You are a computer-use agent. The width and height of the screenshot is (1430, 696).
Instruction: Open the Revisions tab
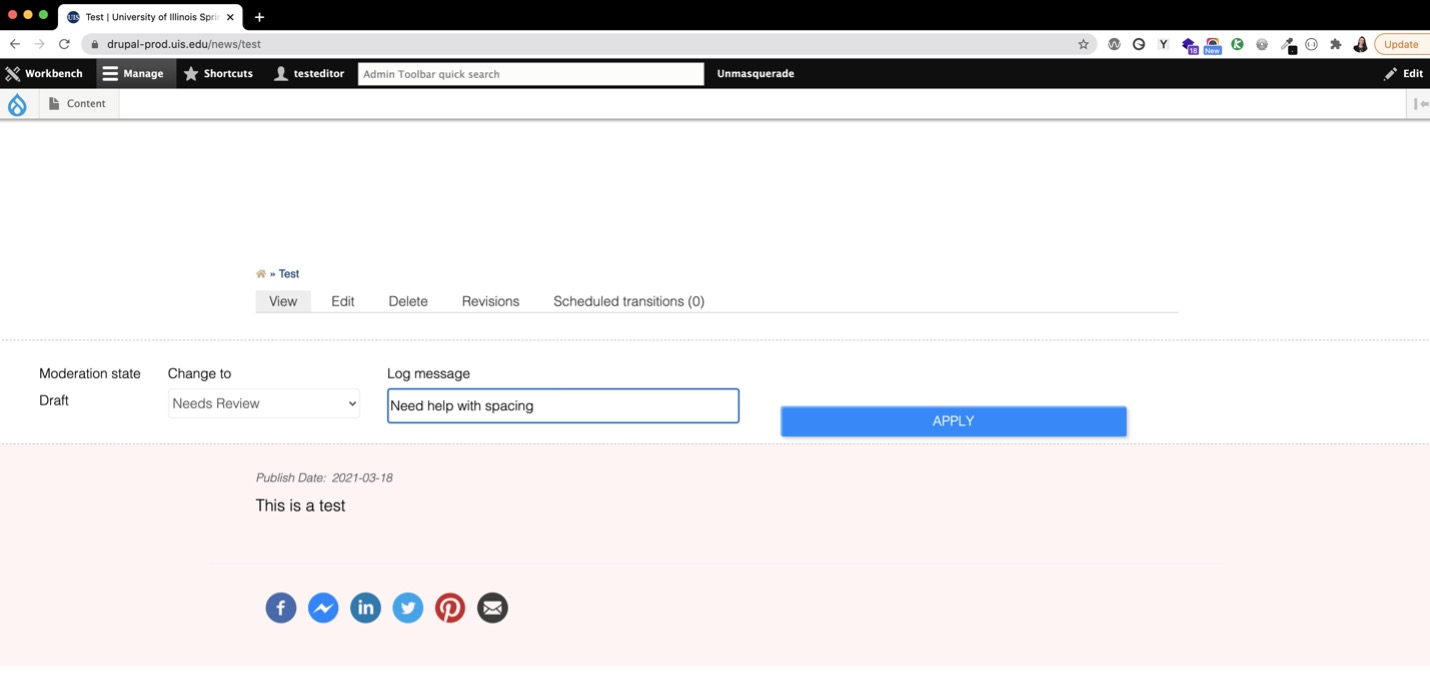491,301
